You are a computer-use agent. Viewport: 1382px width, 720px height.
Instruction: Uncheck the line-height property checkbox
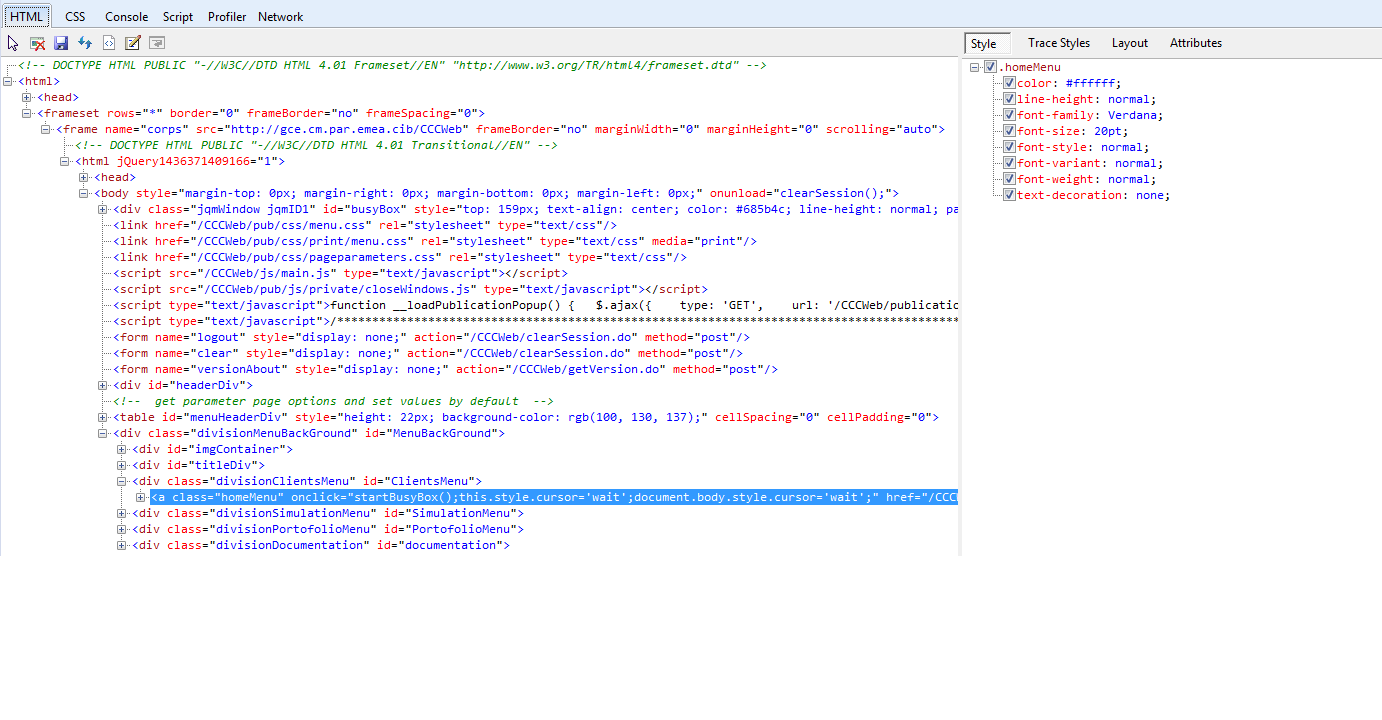1010,99
